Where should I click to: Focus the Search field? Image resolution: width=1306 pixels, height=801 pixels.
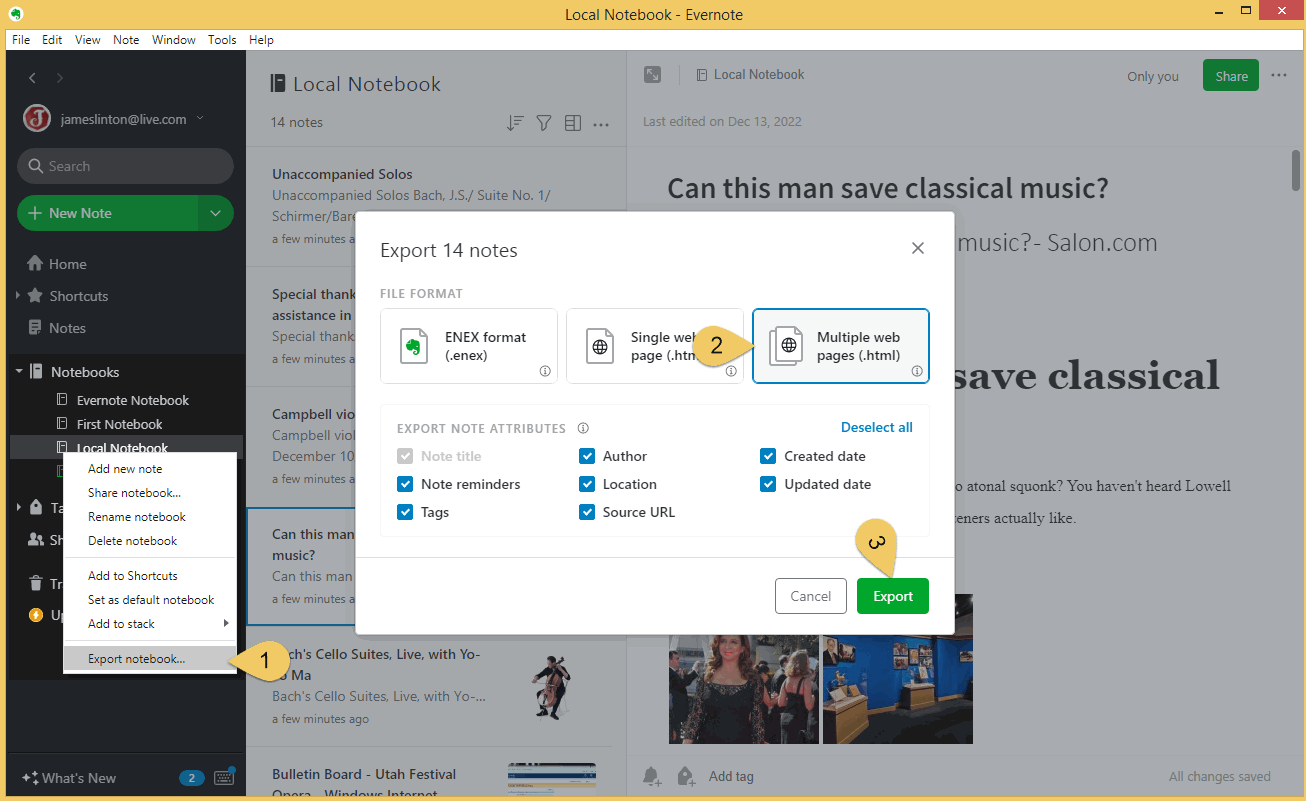point(125,166)
